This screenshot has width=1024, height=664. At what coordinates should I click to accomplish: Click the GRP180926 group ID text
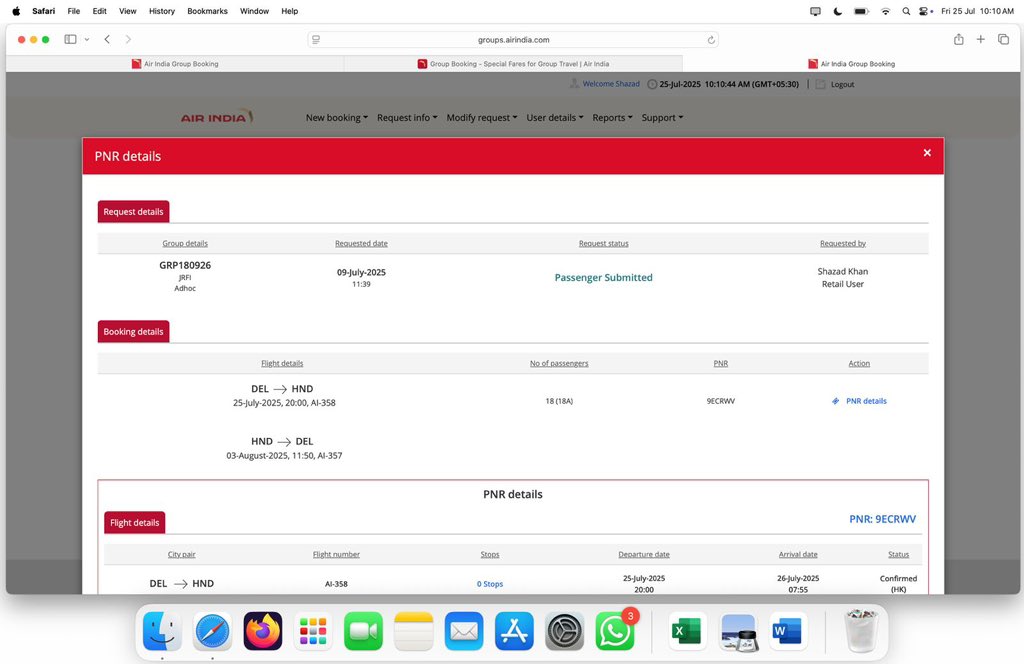[185, 265]
